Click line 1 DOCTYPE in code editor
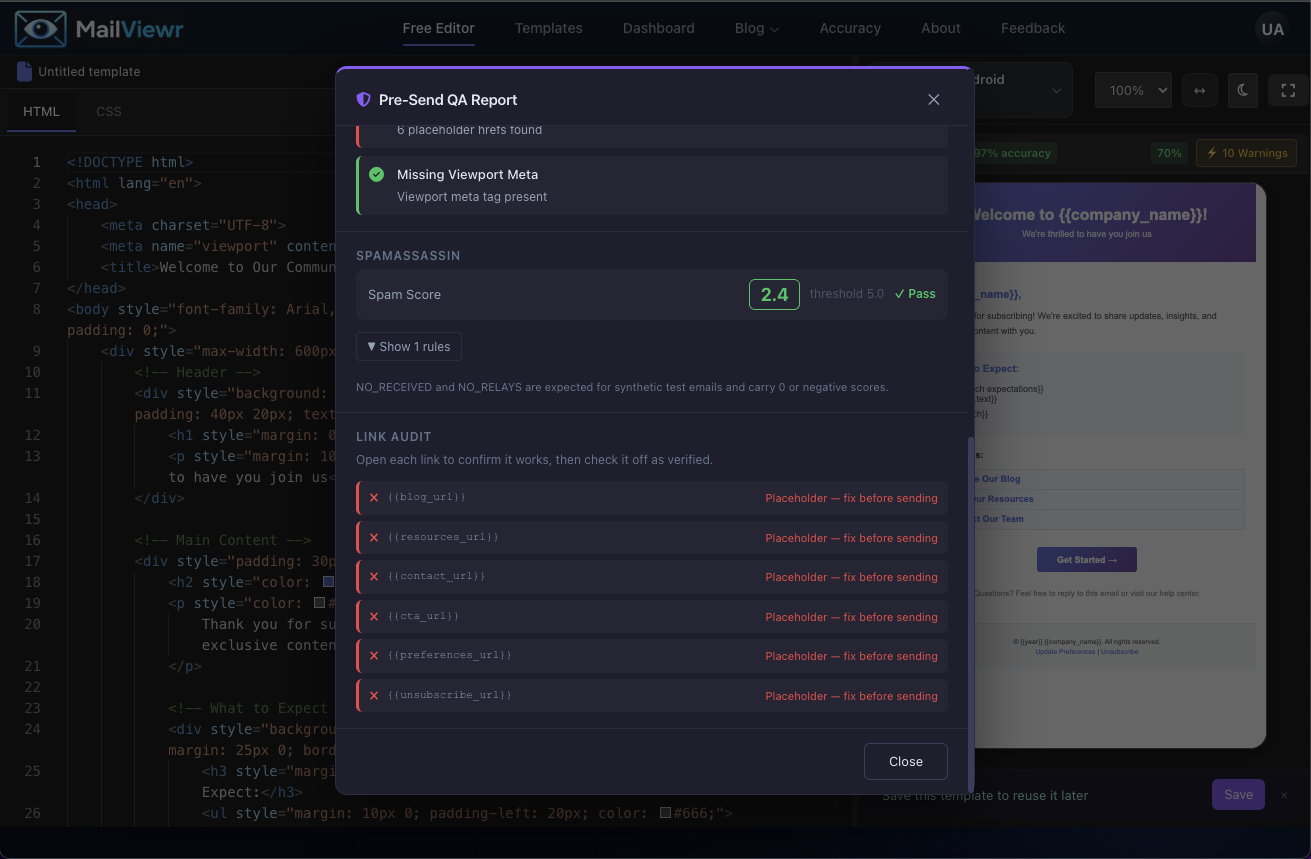The width and height of the screenshot is (1311, 859). (x=130, y=162)
